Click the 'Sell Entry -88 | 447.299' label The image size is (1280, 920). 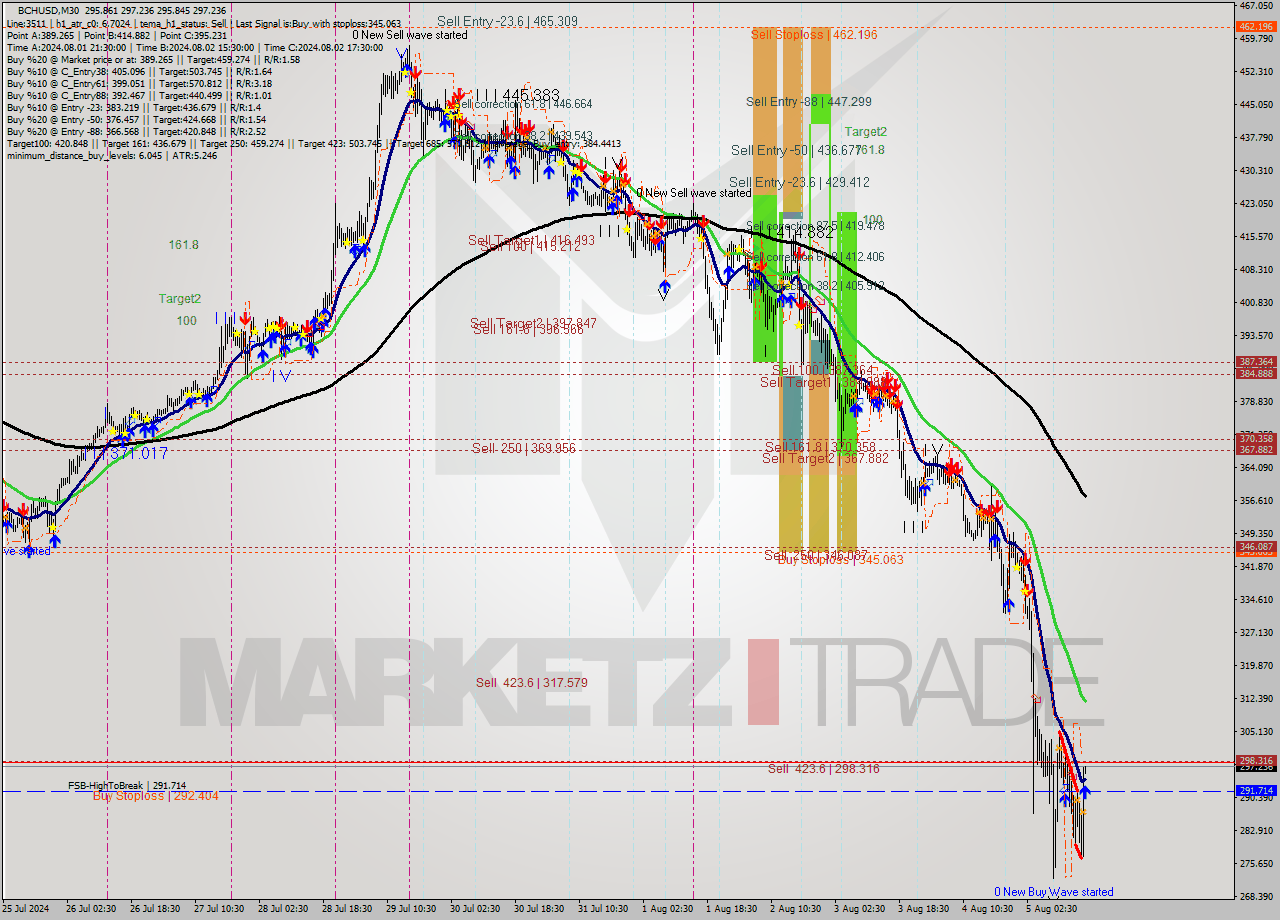pos(808,102)
